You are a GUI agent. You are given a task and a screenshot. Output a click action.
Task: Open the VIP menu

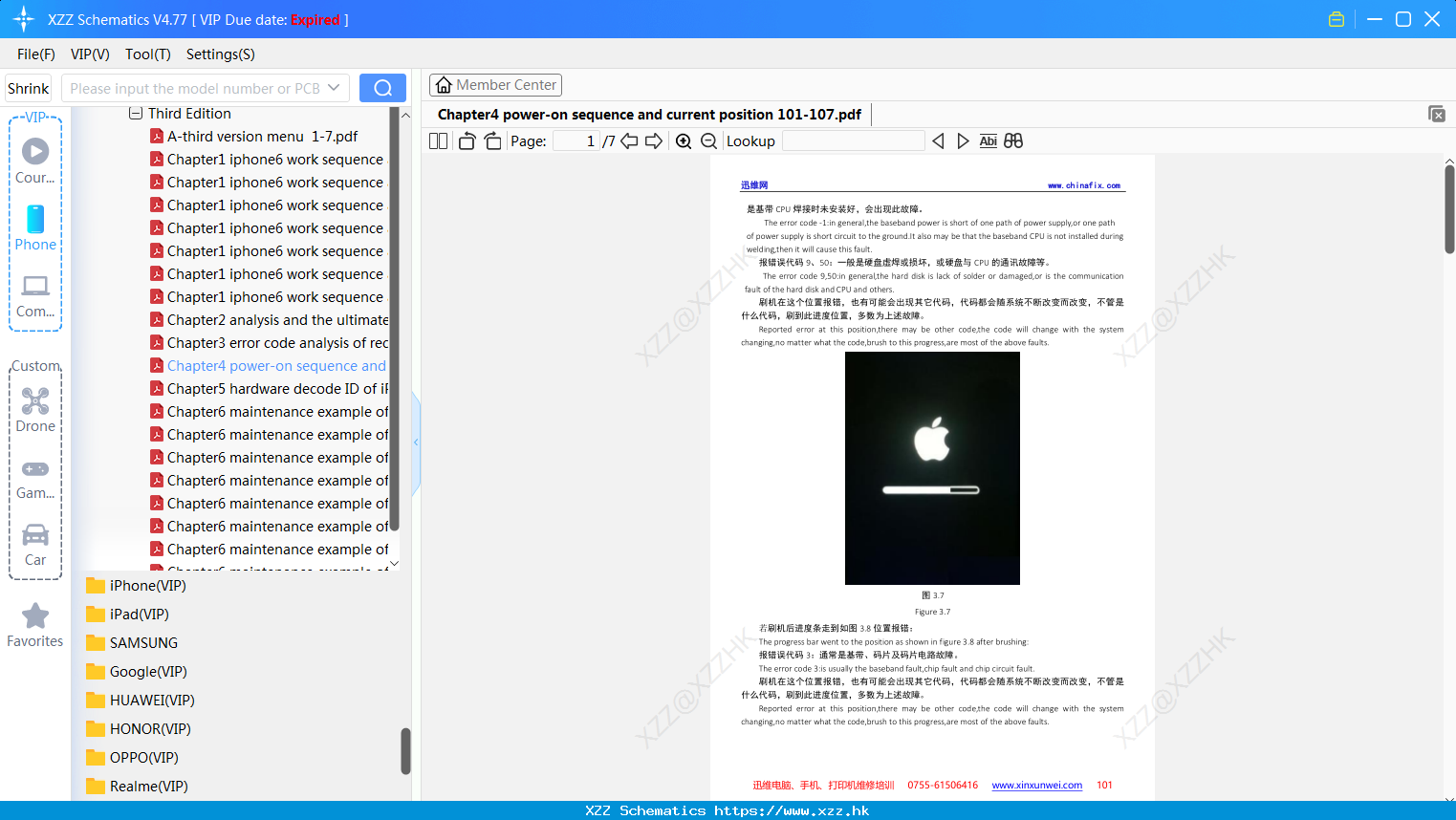tap(90, 54)
